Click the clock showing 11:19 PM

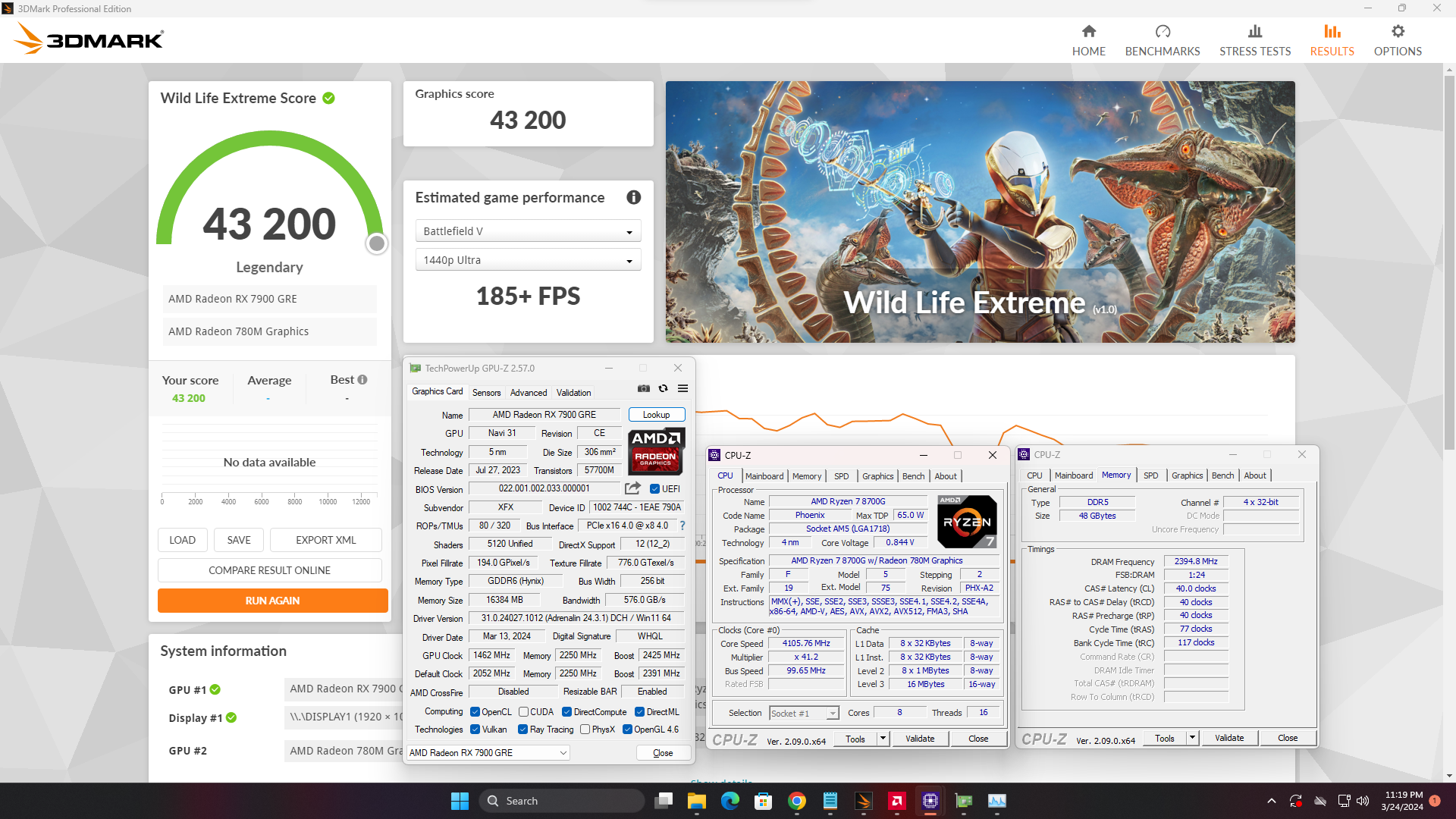point(1403,795)
